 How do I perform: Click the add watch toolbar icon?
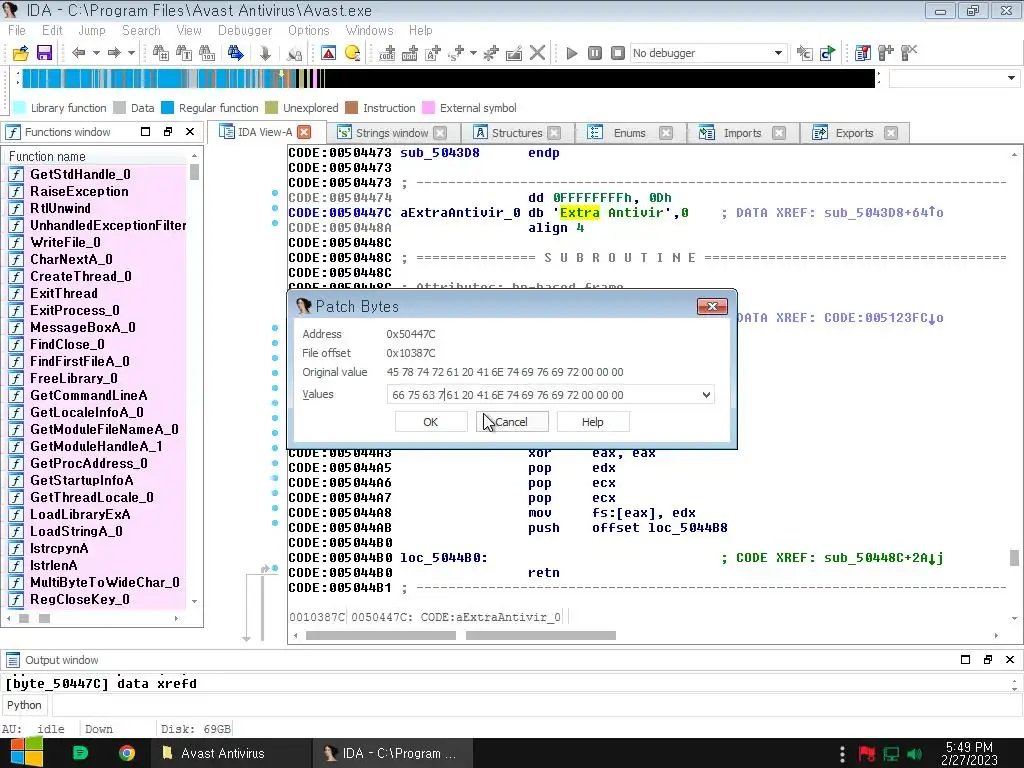[886, 53]
